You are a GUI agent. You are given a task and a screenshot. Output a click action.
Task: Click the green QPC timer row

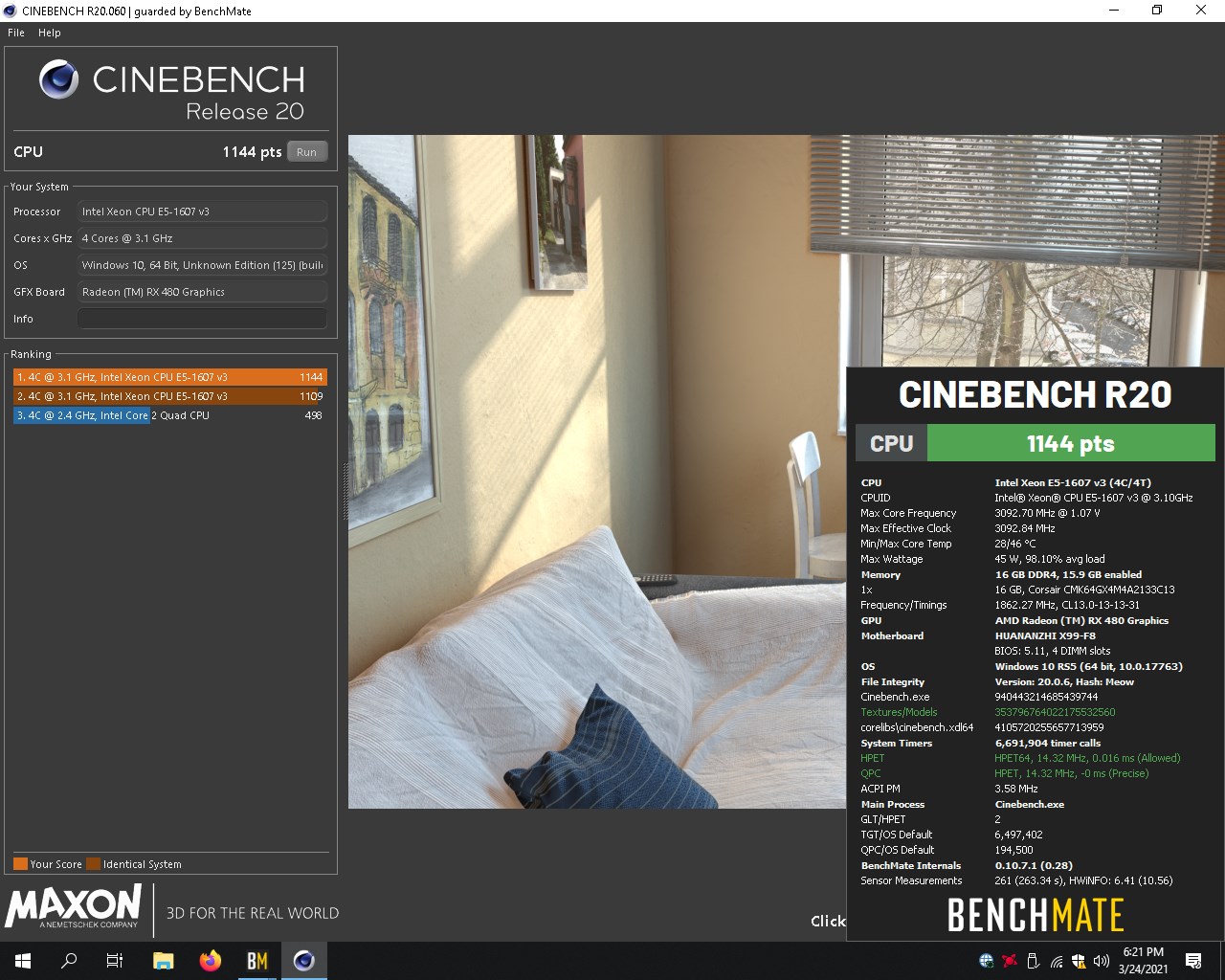click(x=1004, y=773)
